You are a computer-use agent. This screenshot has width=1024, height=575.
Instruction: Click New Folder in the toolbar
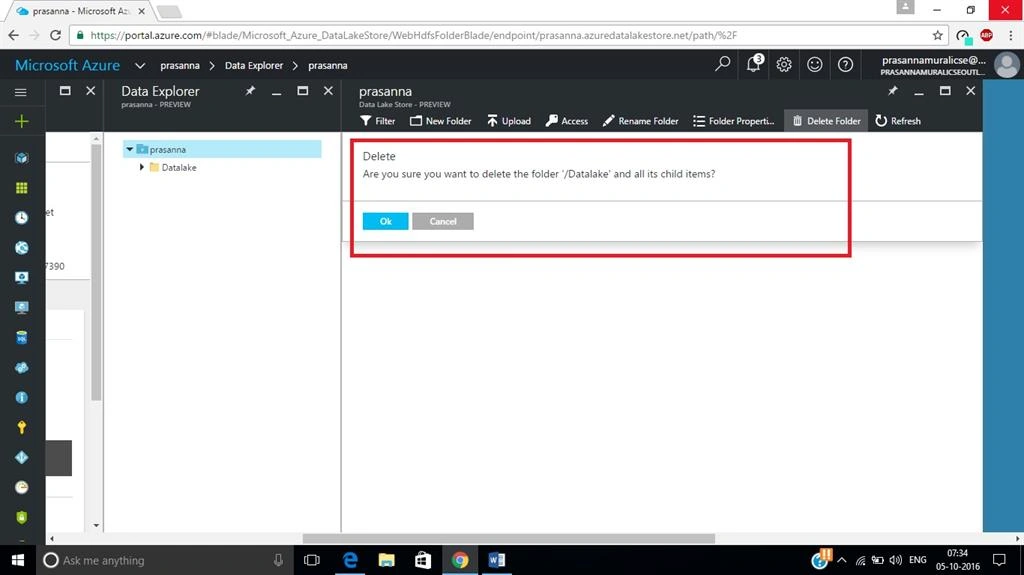(x=440, y=121)
